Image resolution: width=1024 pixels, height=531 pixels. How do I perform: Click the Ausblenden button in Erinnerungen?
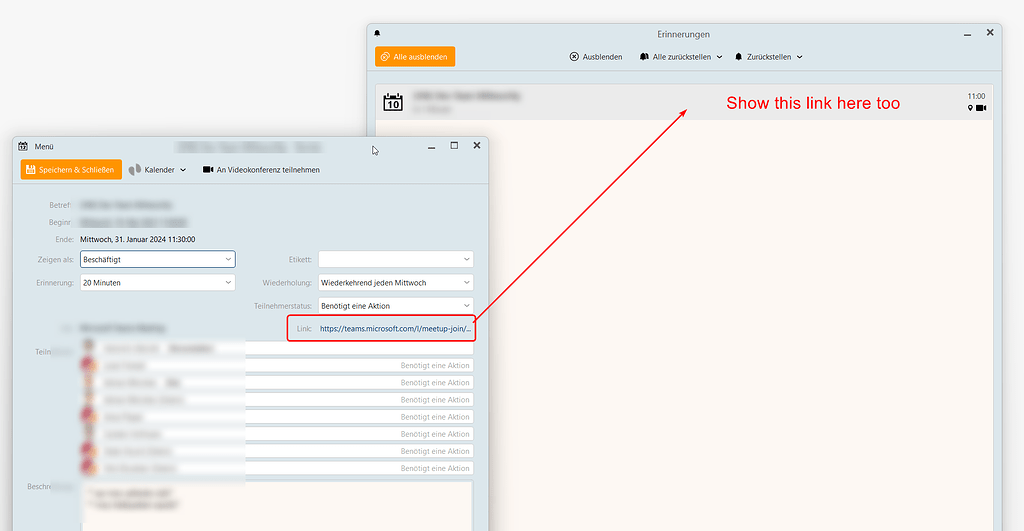tap(596, 57)
